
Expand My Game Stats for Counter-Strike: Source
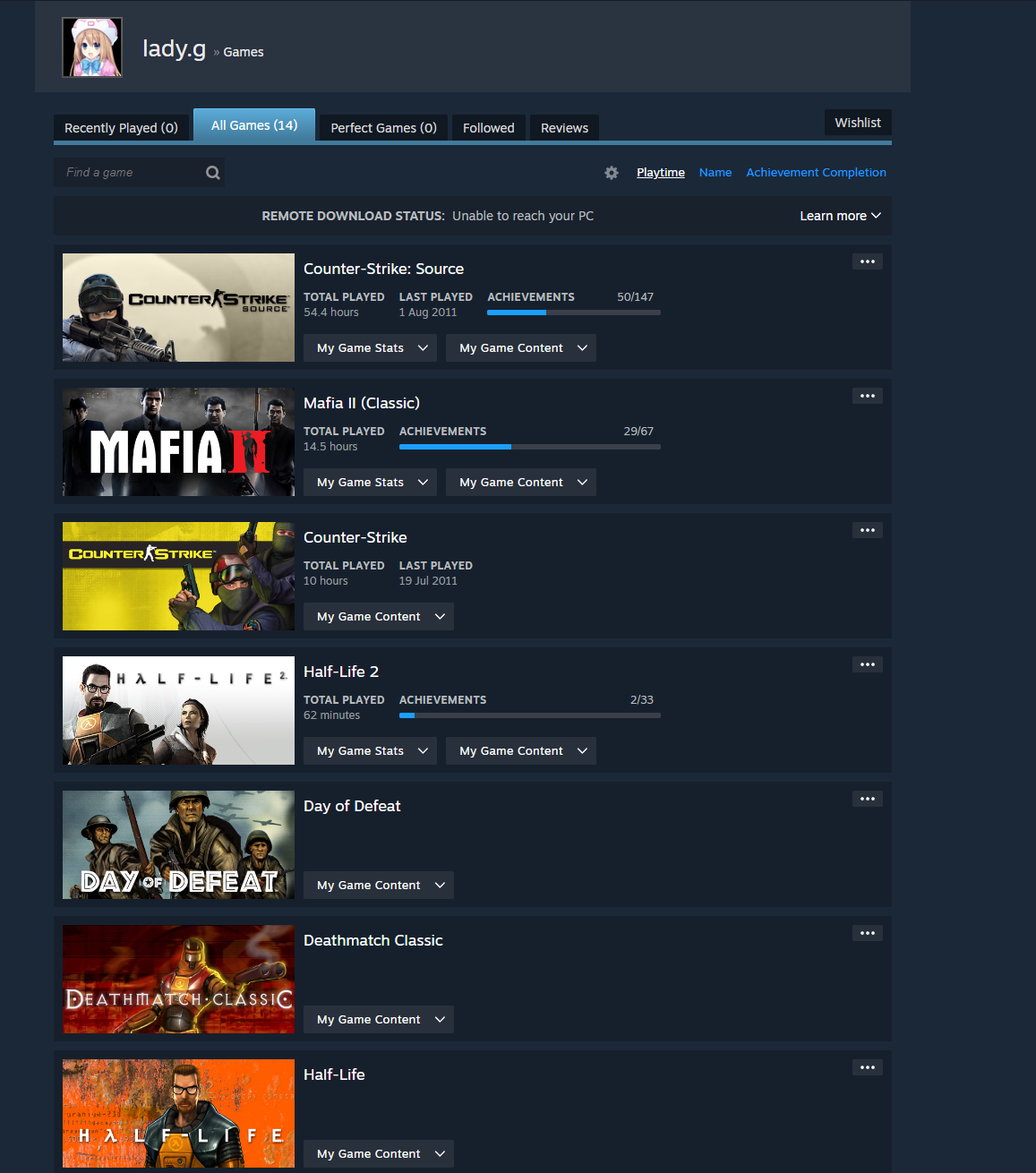(370, 347)
